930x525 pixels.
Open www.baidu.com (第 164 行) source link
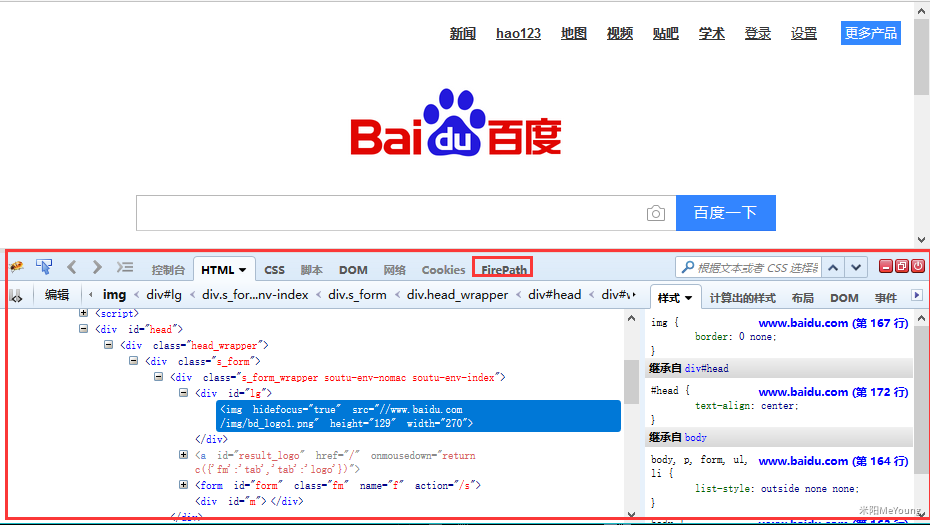(833, 461)
